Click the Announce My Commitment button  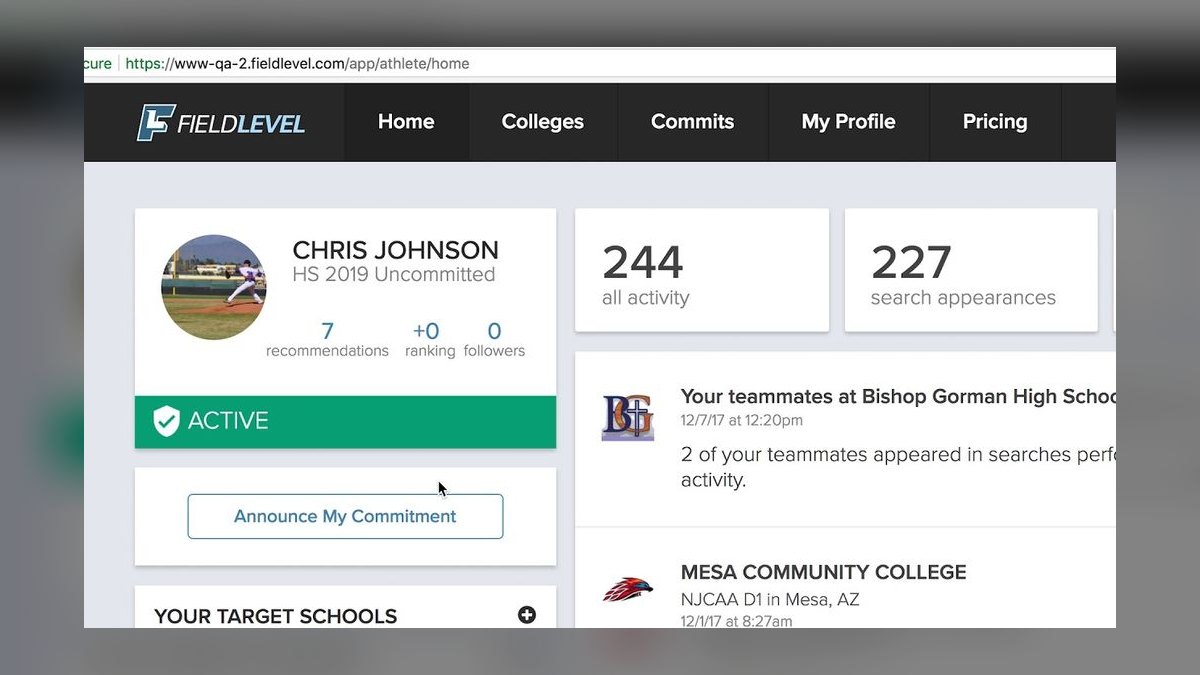pos(345,516)
